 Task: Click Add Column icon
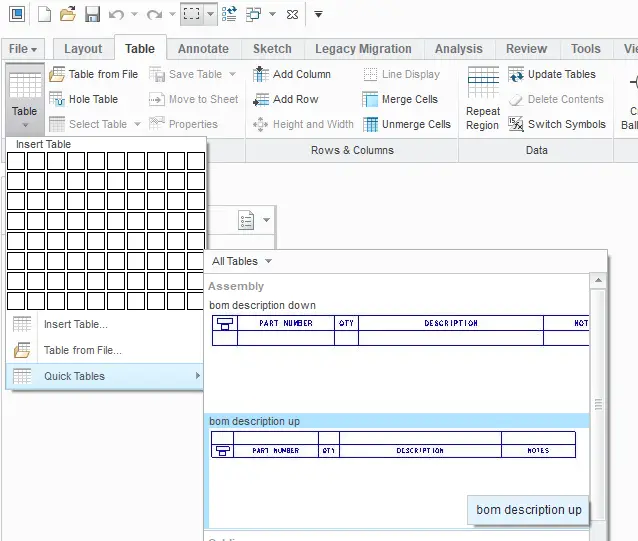click(x=260, y=74)
